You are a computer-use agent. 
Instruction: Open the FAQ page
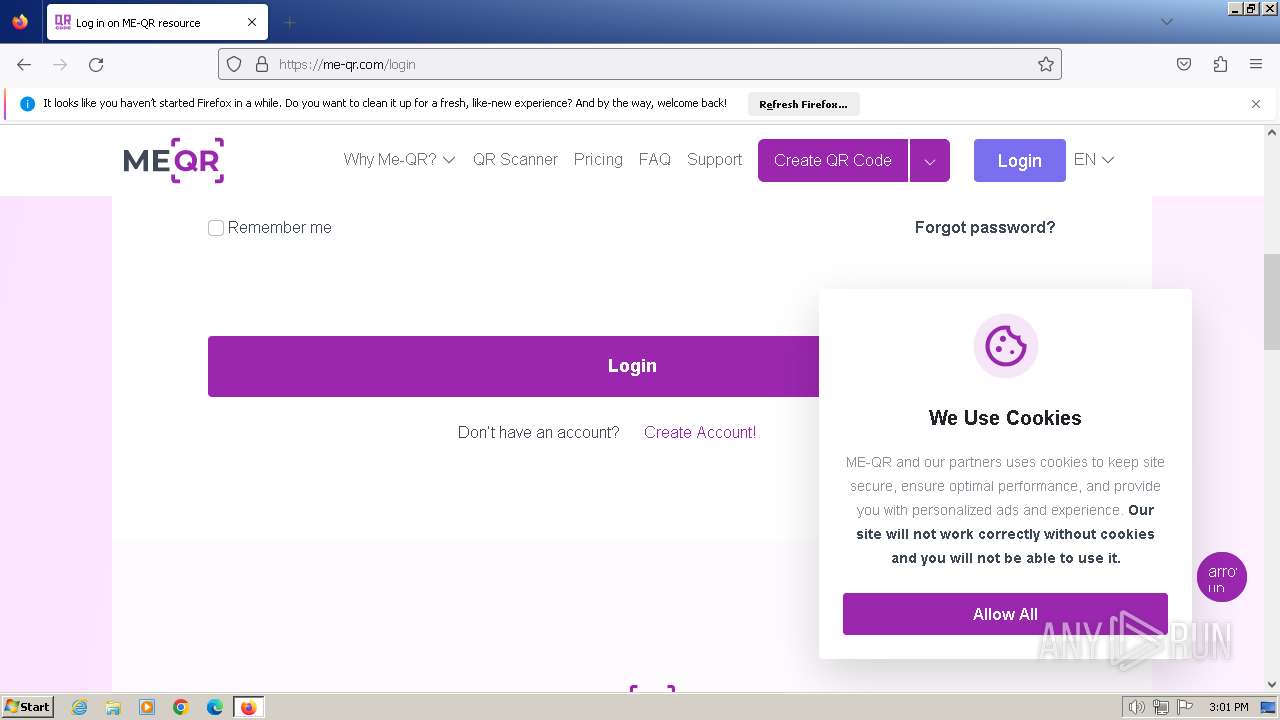click(655, 159)
